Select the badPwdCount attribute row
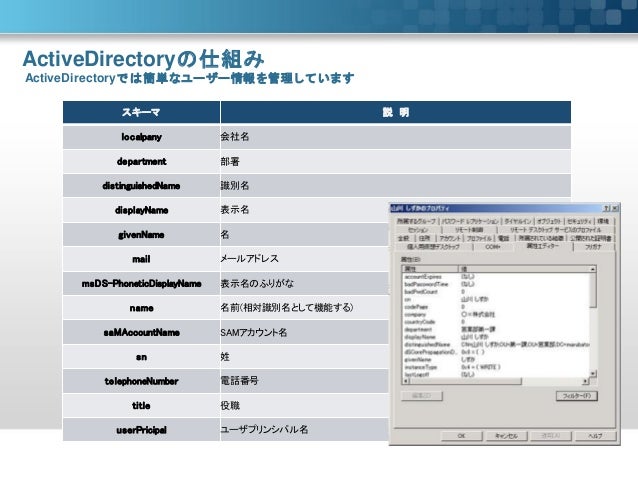Screen dimensions: 638x479 (x=496, y=292)
